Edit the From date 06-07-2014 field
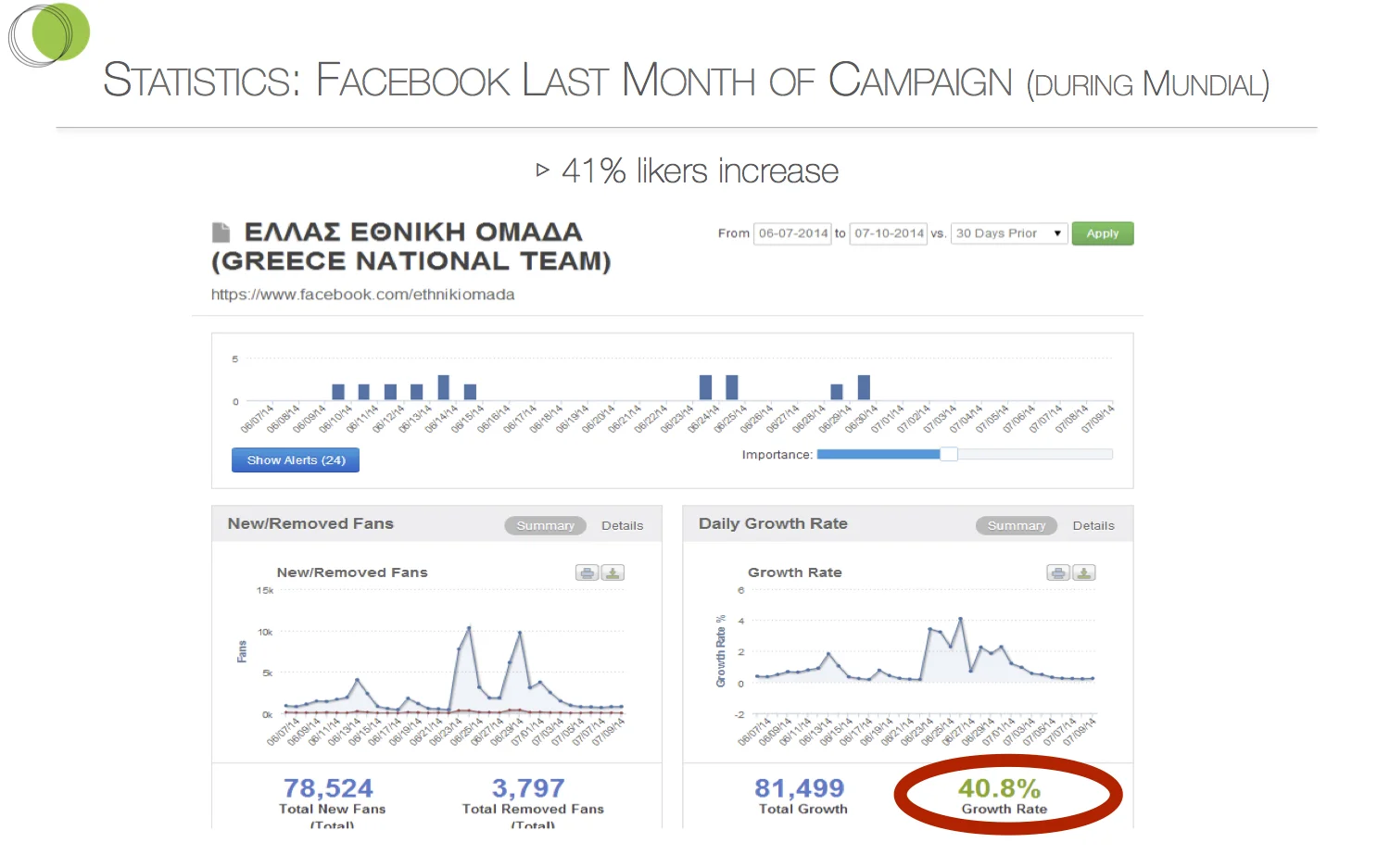 (793, 233)
